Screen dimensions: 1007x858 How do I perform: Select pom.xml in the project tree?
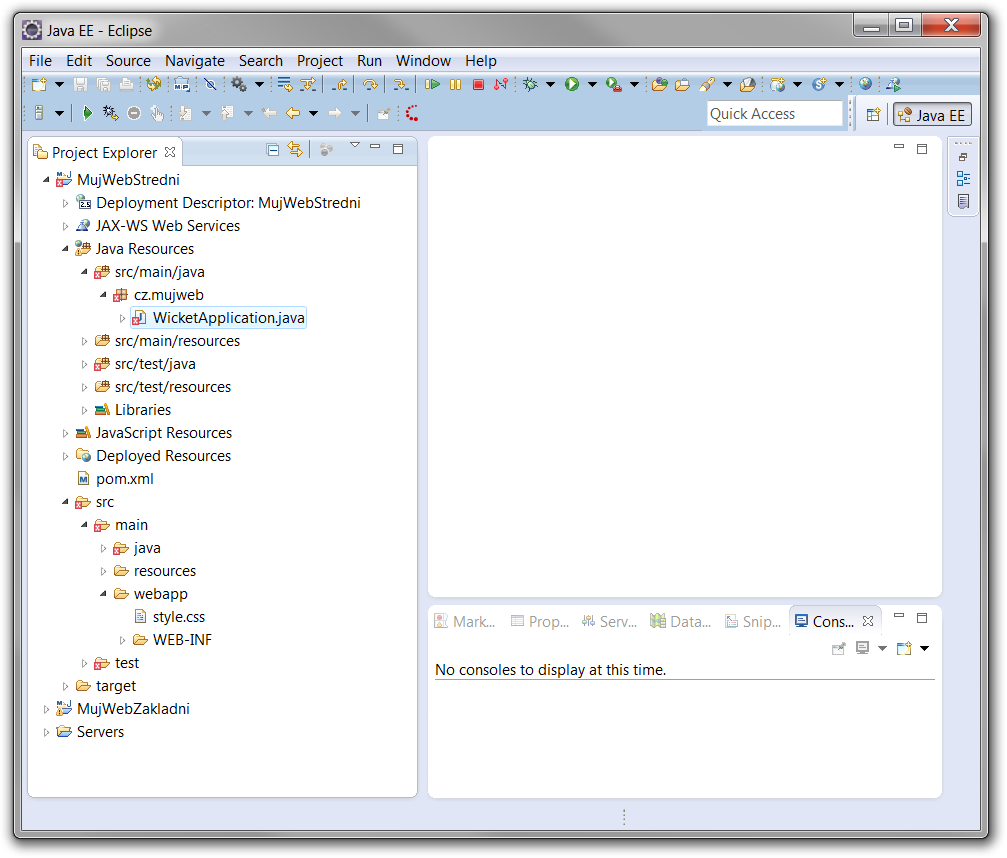124,479
